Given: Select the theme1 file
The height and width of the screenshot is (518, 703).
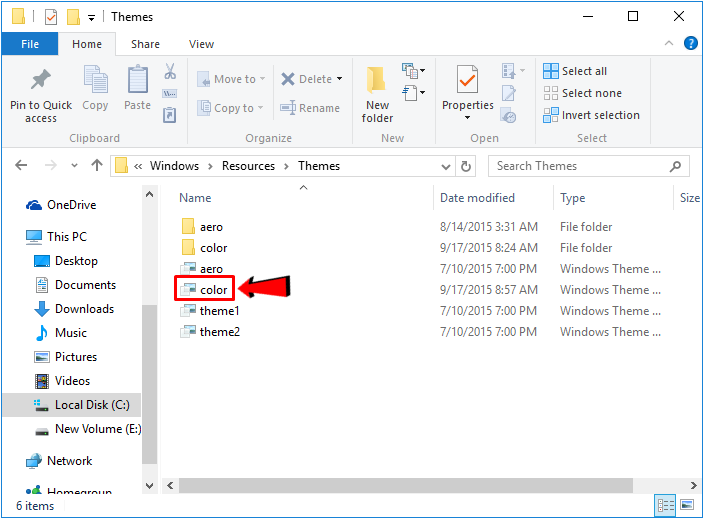Looking at the screenshot, I should [x=210, y=311].
